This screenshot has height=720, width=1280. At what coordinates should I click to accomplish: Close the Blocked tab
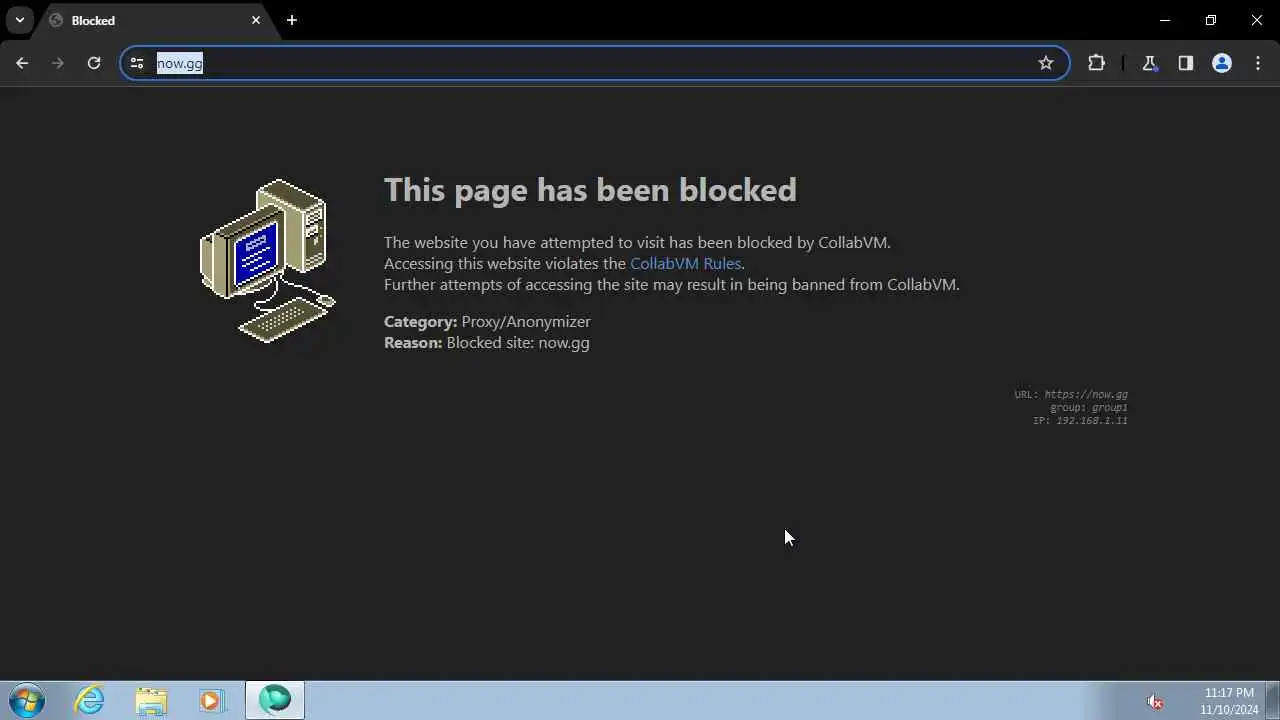256,20
